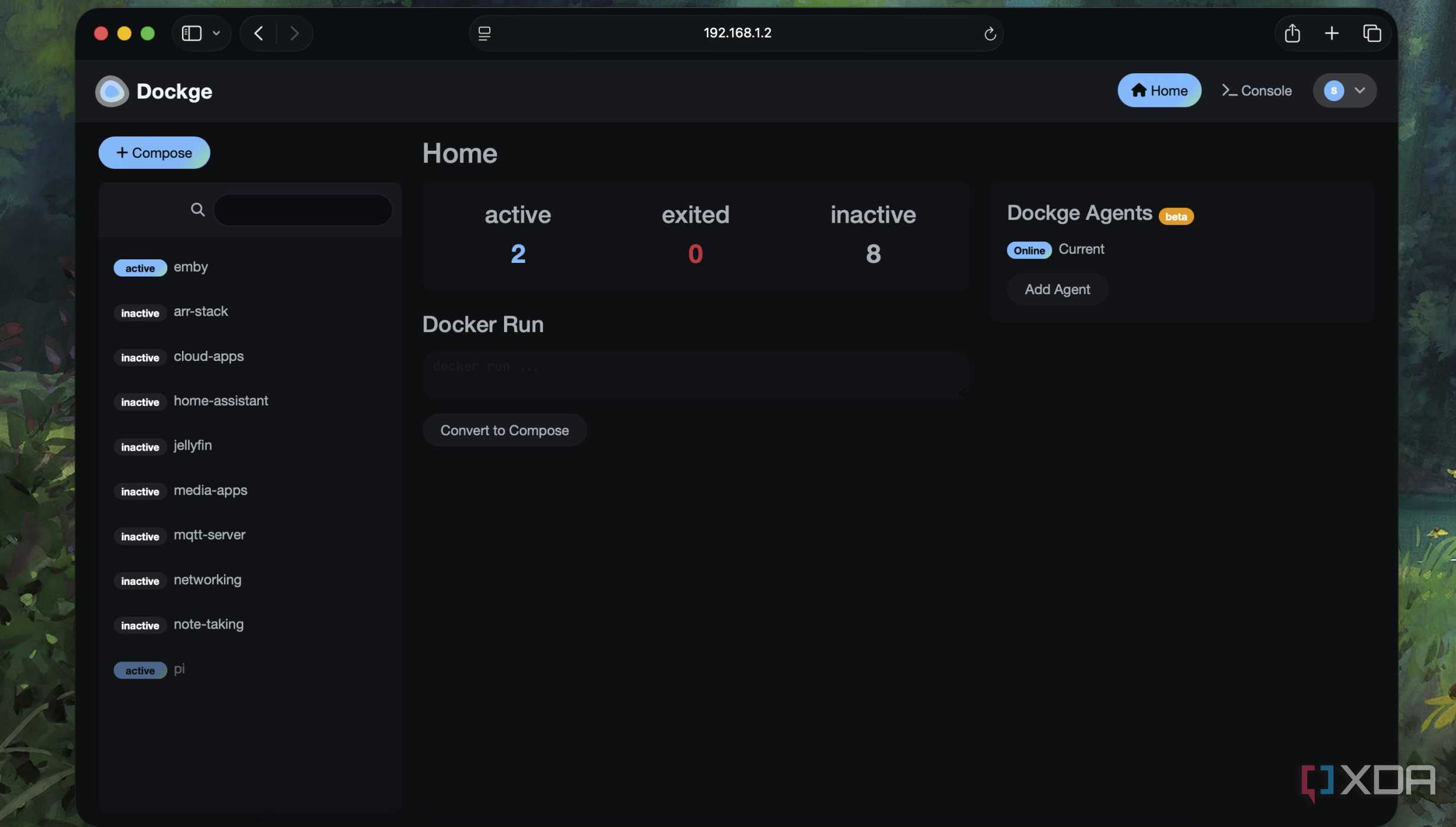Viewport: 1456px width, 827px height.
Task: Click the 192.168.1.2 address field
Action: tap(737, 33)
